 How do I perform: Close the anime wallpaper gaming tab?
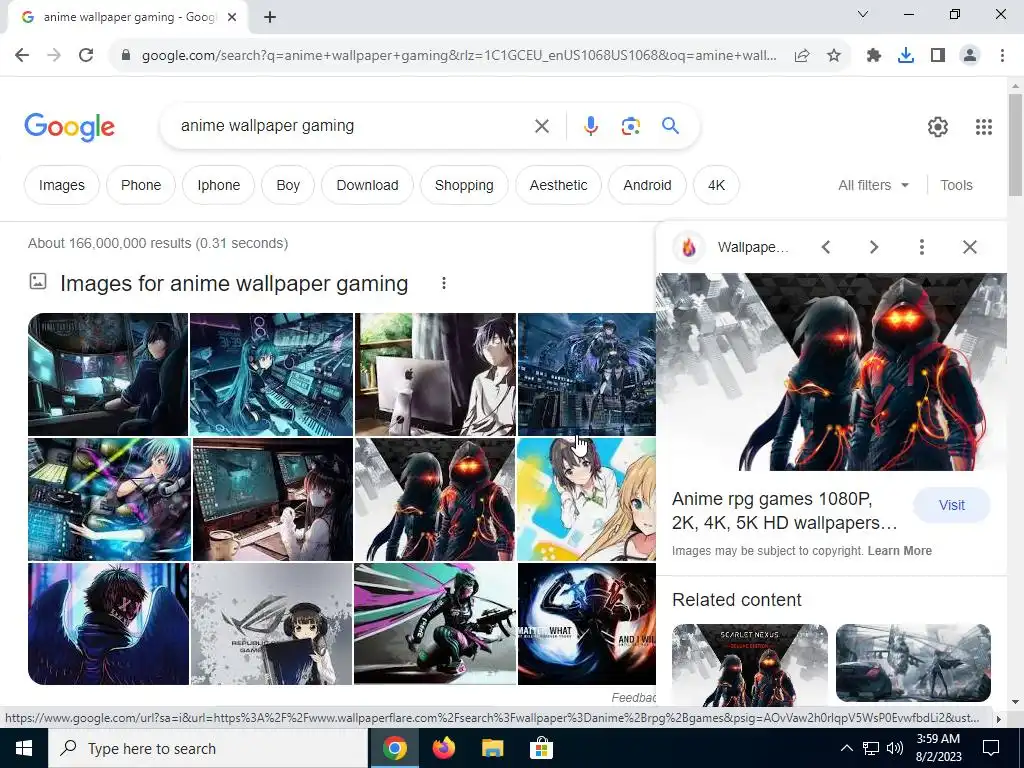[x=232, y=17]
